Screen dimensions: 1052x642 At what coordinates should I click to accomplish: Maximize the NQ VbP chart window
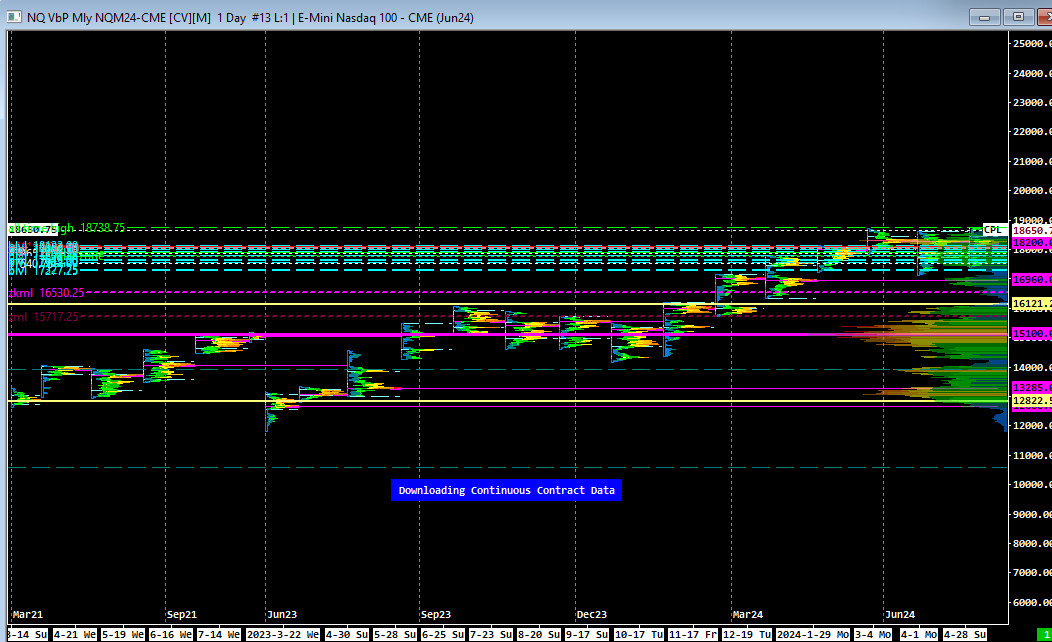point(1018,17)
